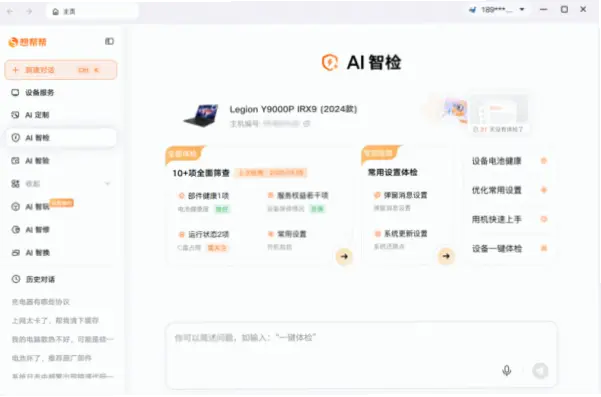This screenshot has width=601, height=397.
Task: Click the 优化常用设置 shortcut
Action: (510, 190)
